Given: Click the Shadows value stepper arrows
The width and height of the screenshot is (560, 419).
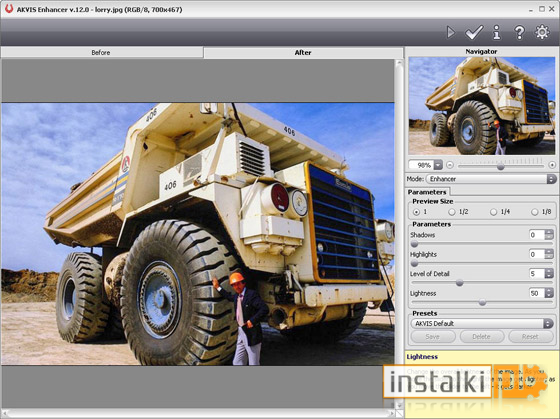Looking at the screenshot, I should point(549,235).
